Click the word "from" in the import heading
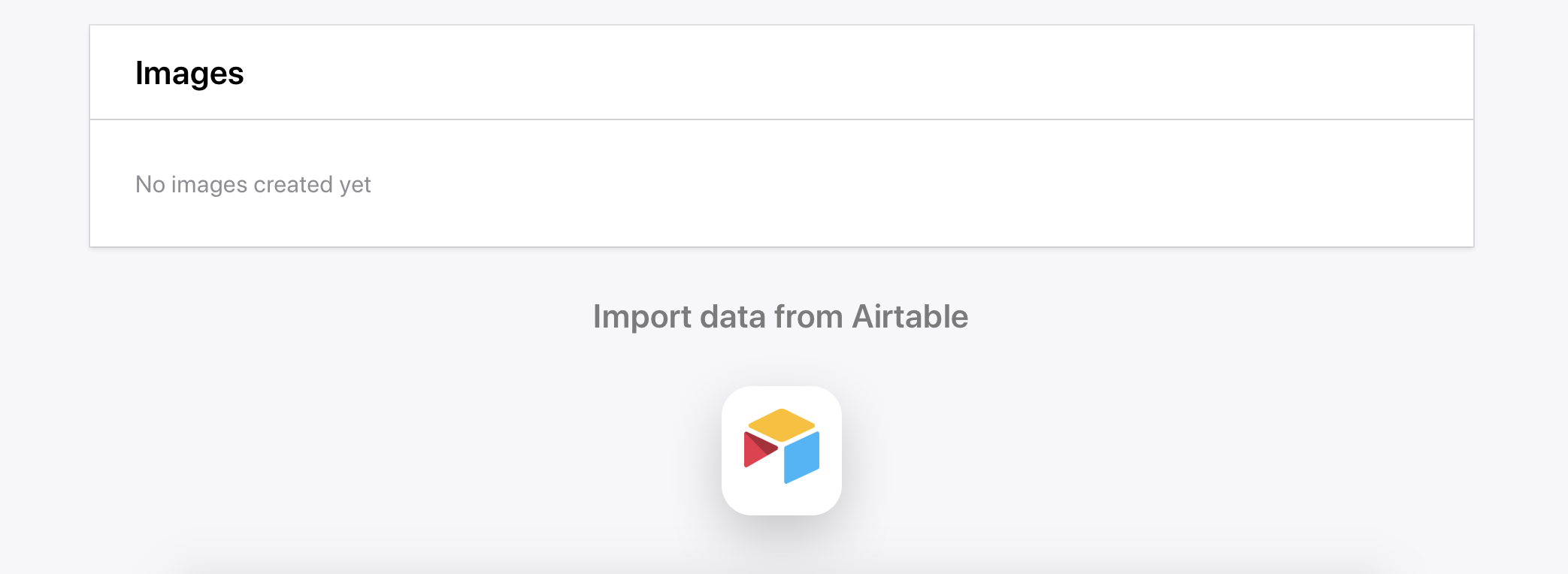The height and width of the screenshot is (574, 1568). tap(809, 317)
